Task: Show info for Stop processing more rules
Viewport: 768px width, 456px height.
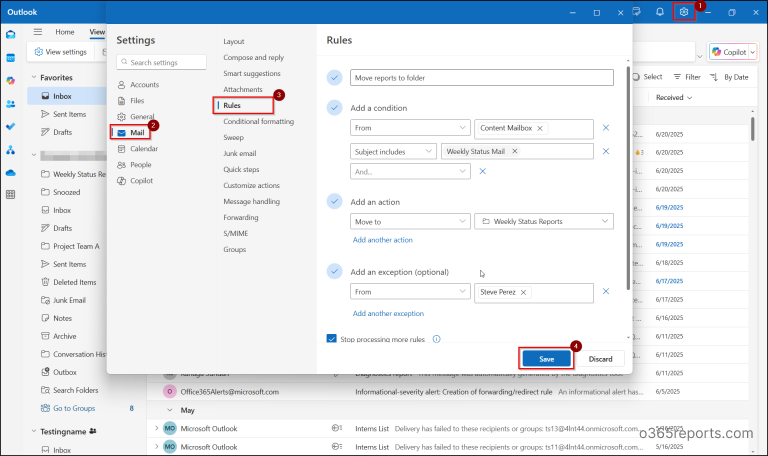Action: [x=436, y=339]
